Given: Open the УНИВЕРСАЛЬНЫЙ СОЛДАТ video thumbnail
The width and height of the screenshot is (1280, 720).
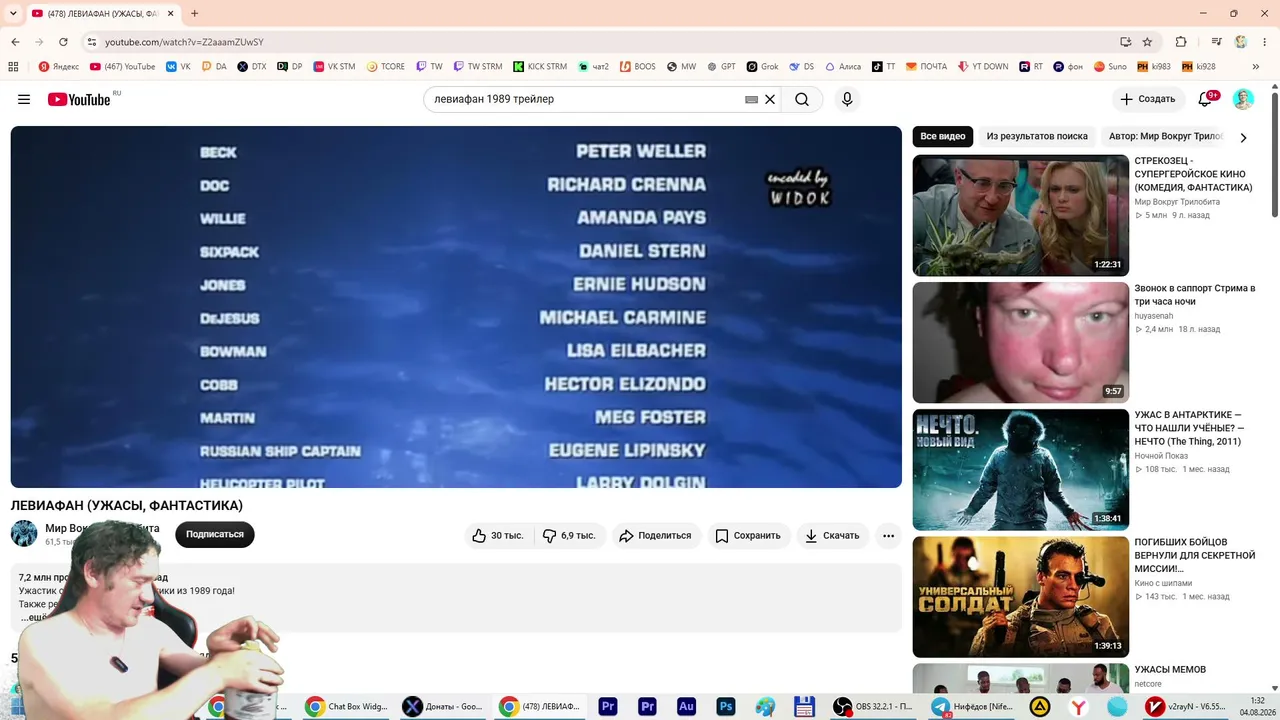Looking at the screenshot, I should (1020, 597).
